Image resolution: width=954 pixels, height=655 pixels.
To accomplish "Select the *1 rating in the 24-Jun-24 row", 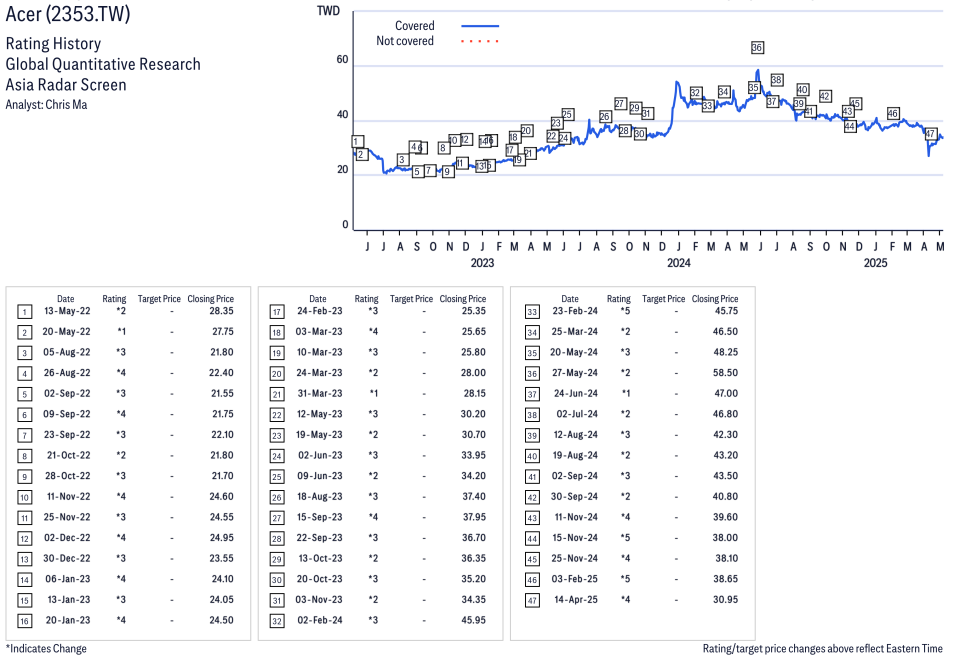I will pyautogui.click(x=625, y=393).
